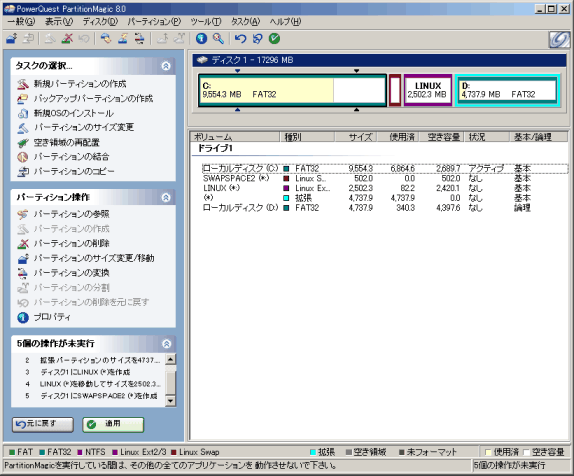Click the green checkmark apply toolbar icon
This screenshot has width=574, height=476.
coord(274,38)
